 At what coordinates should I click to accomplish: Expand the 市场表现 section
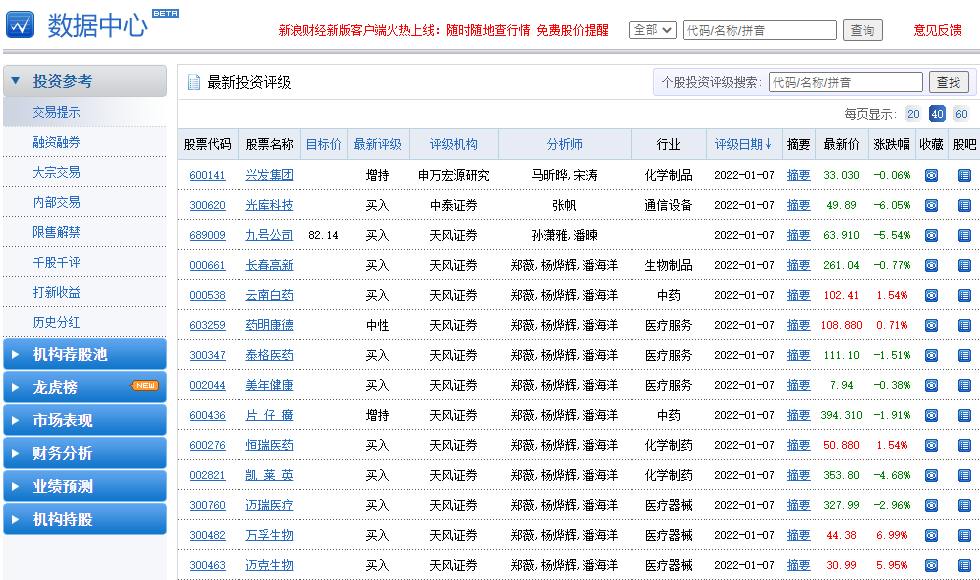coord(85,420)
